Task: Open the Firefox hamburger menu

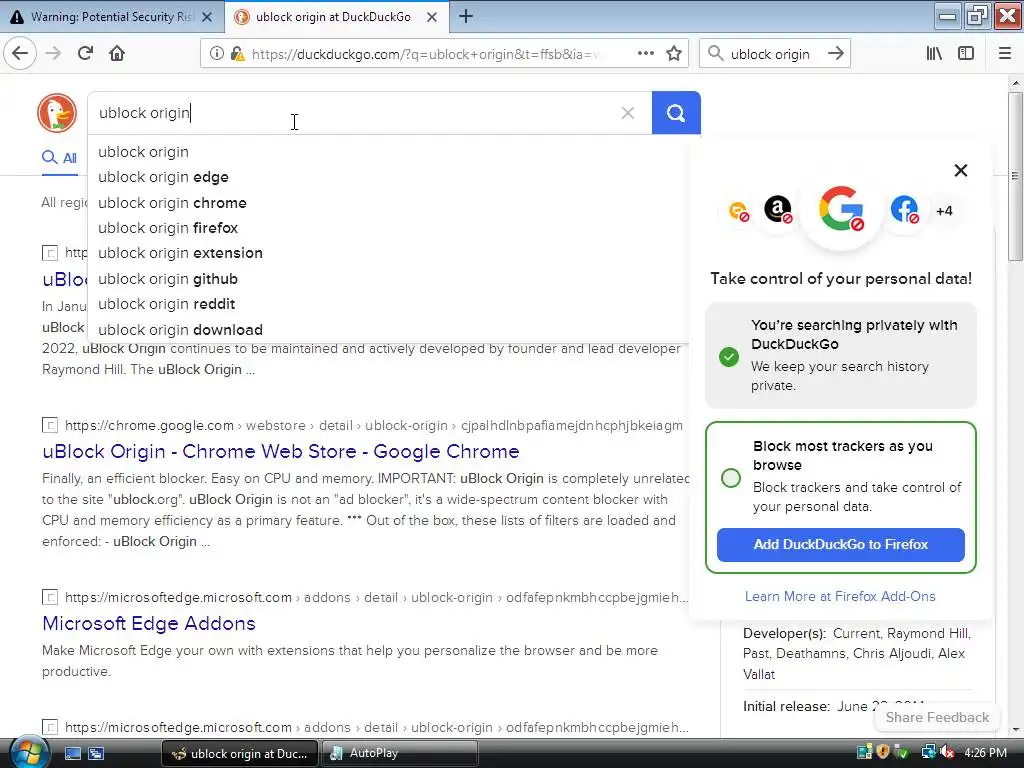Action: [1005, 54]
